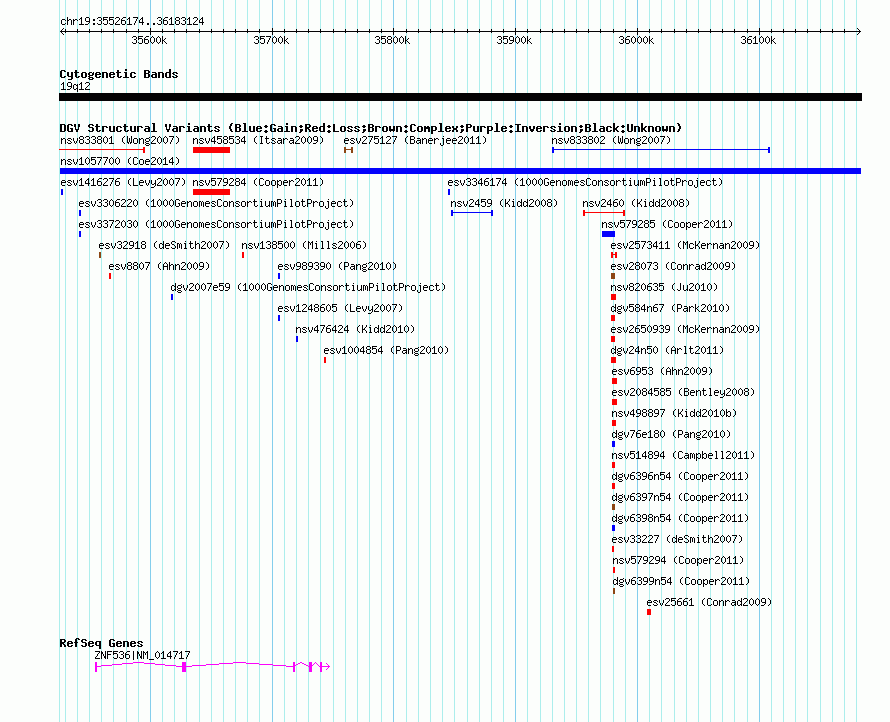This screenshot has height=722, width=890.
Task: Click nsv476424 (Kidd2010) label
Action: (x=355, y=329)
